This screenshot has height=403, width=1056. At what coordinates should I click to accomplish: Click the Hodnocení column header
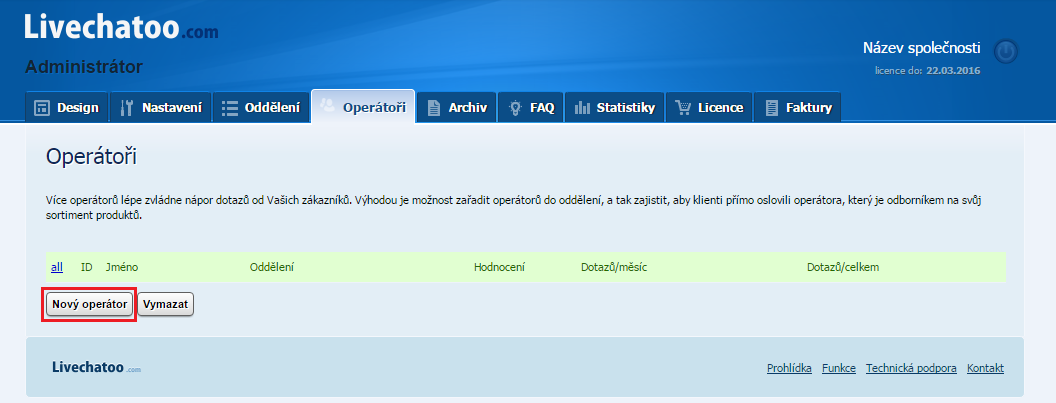coord(500,267)
